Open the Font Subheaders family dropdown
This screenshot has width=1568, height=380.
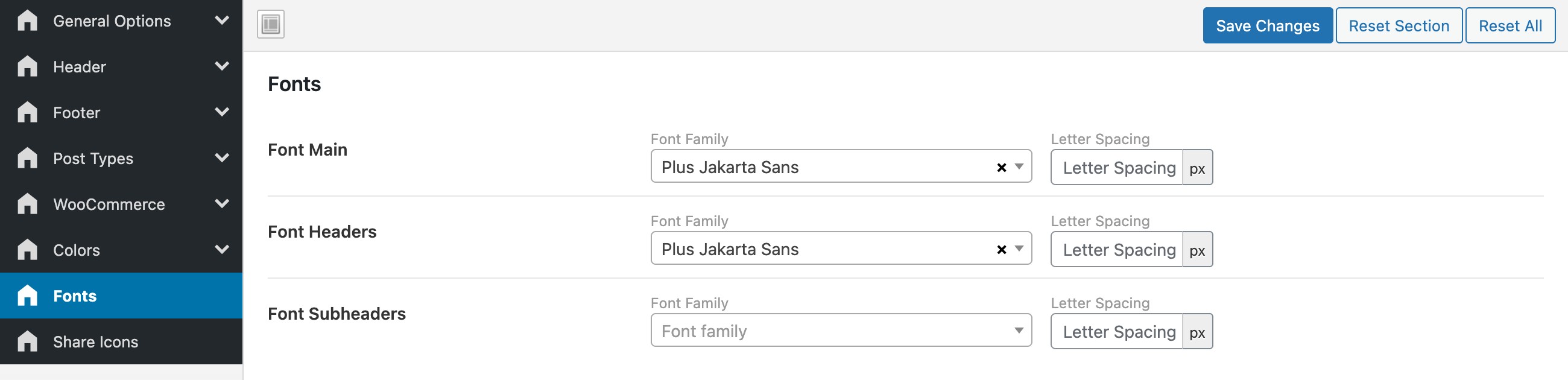coord(841,331)
